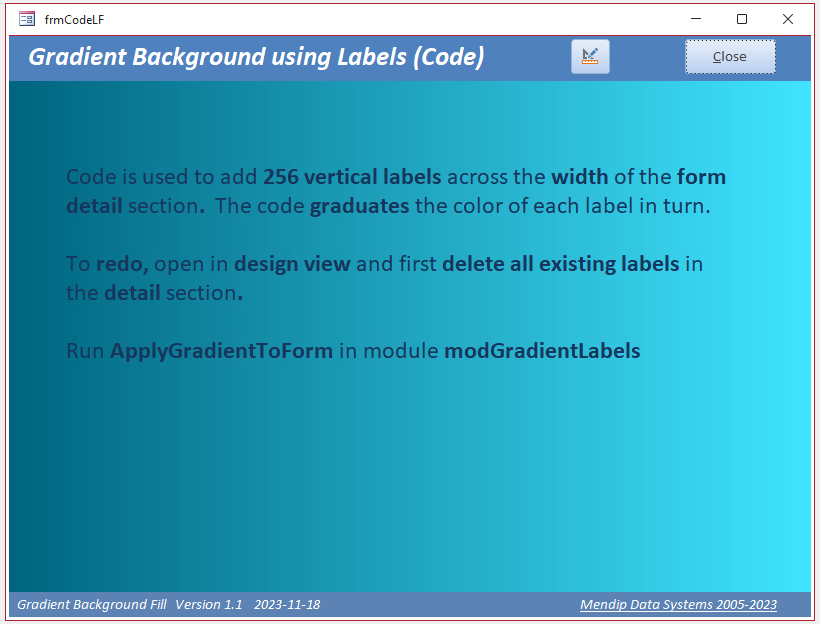Select the 'Gradient Background using Labels (Code)' heading

tap(256, 57)
